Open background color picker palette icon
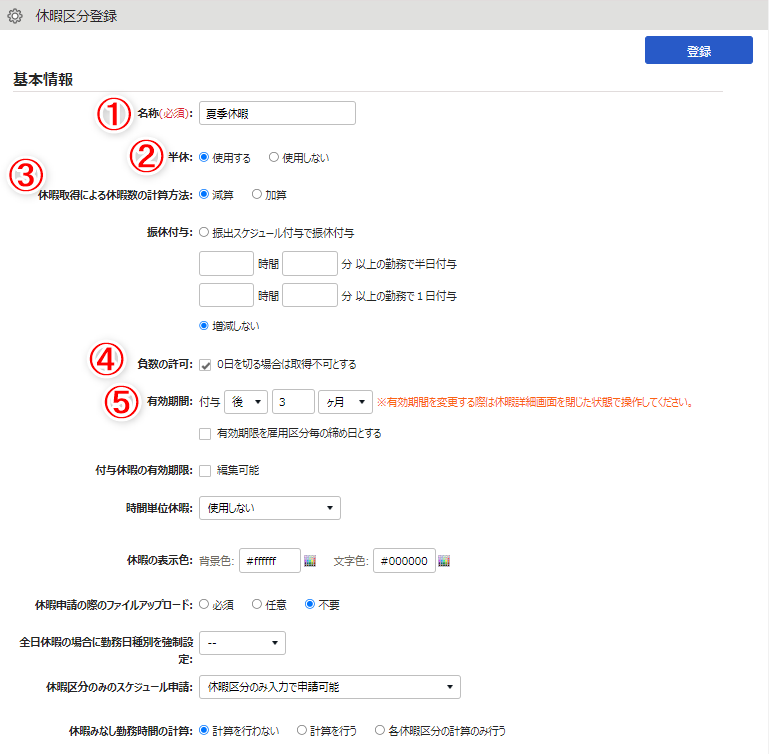 pos(310,561)
